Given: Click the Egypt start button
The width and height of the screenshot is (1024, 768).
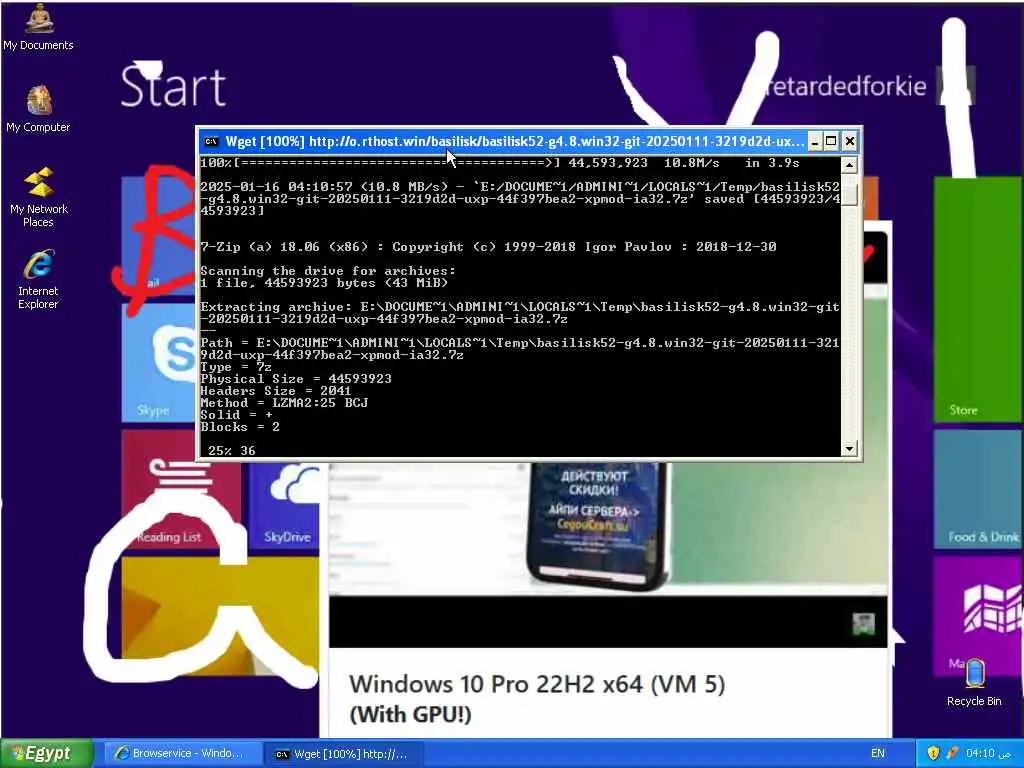Looking at the screenshot, I should [x=46, y=753].
